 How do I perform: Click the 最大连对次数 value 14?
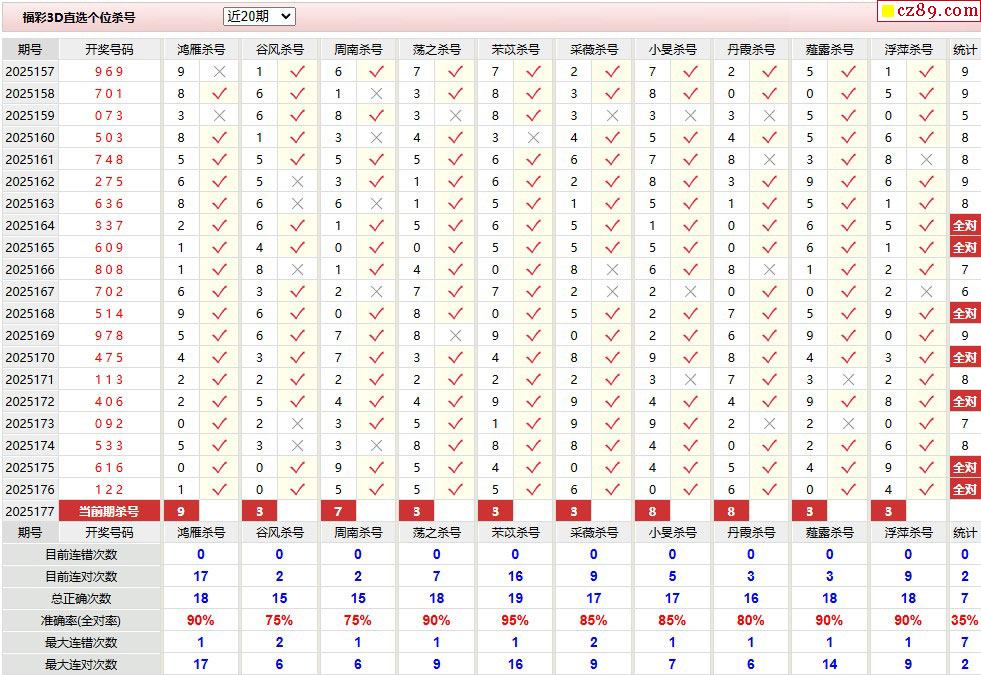coord(830,664)
